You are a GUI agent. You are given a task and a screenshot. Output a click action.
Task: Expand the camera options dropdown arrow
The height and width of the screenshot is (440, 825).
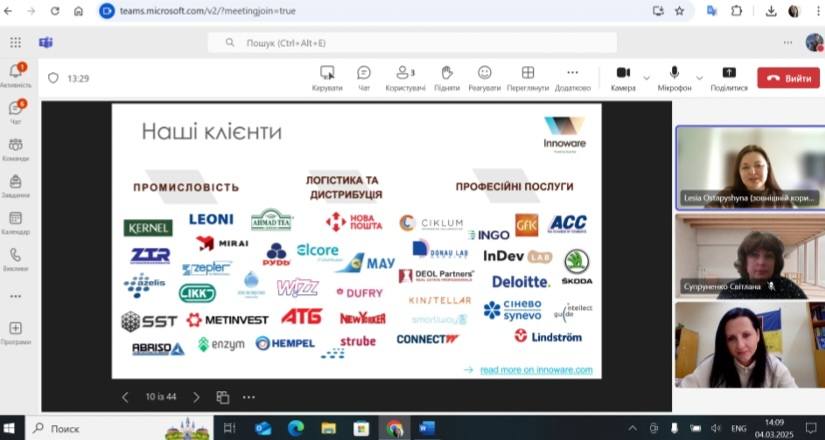(646, 77)
